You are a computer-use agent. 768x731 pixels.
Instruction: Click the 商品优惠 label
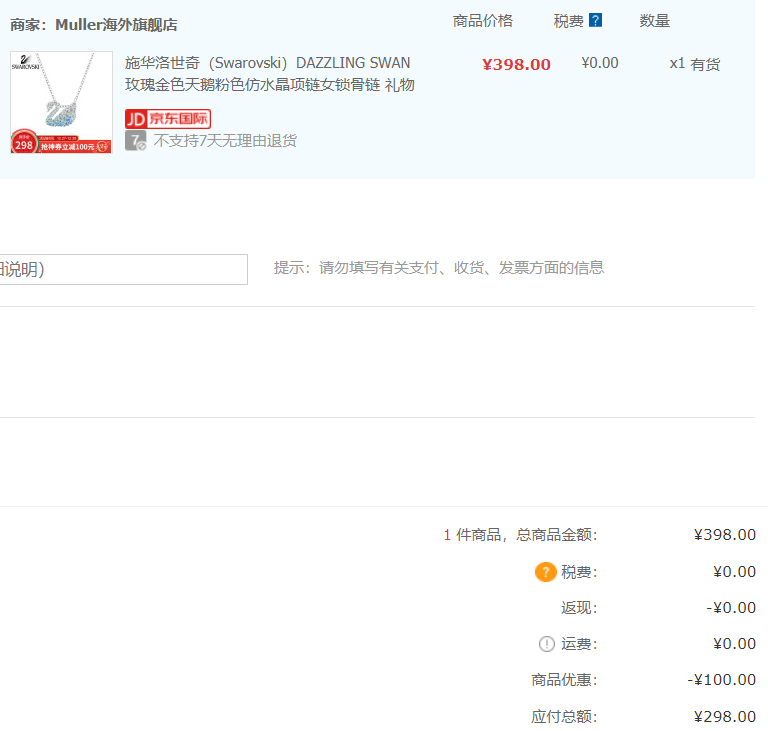pyautogui.click(x=564, y=680)
